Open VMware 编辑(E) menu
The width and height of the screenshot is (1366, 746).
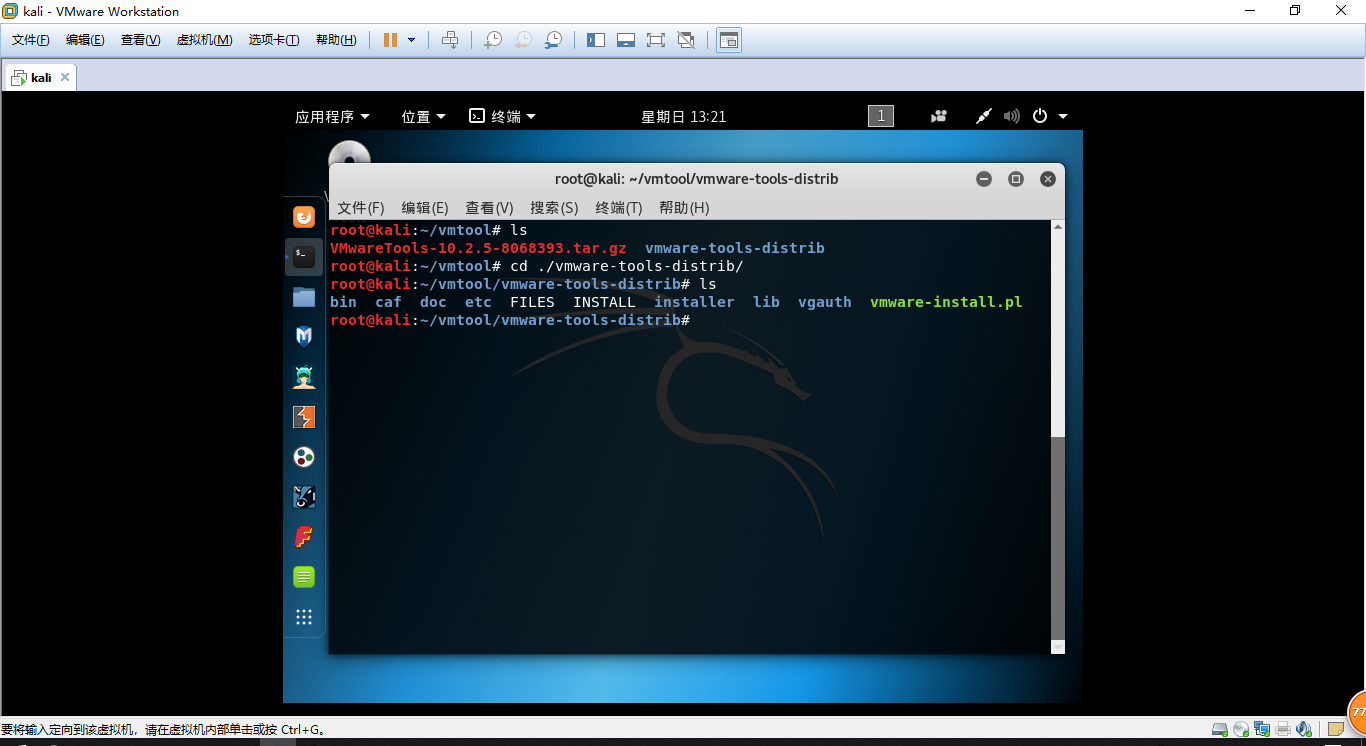(85, 40)
